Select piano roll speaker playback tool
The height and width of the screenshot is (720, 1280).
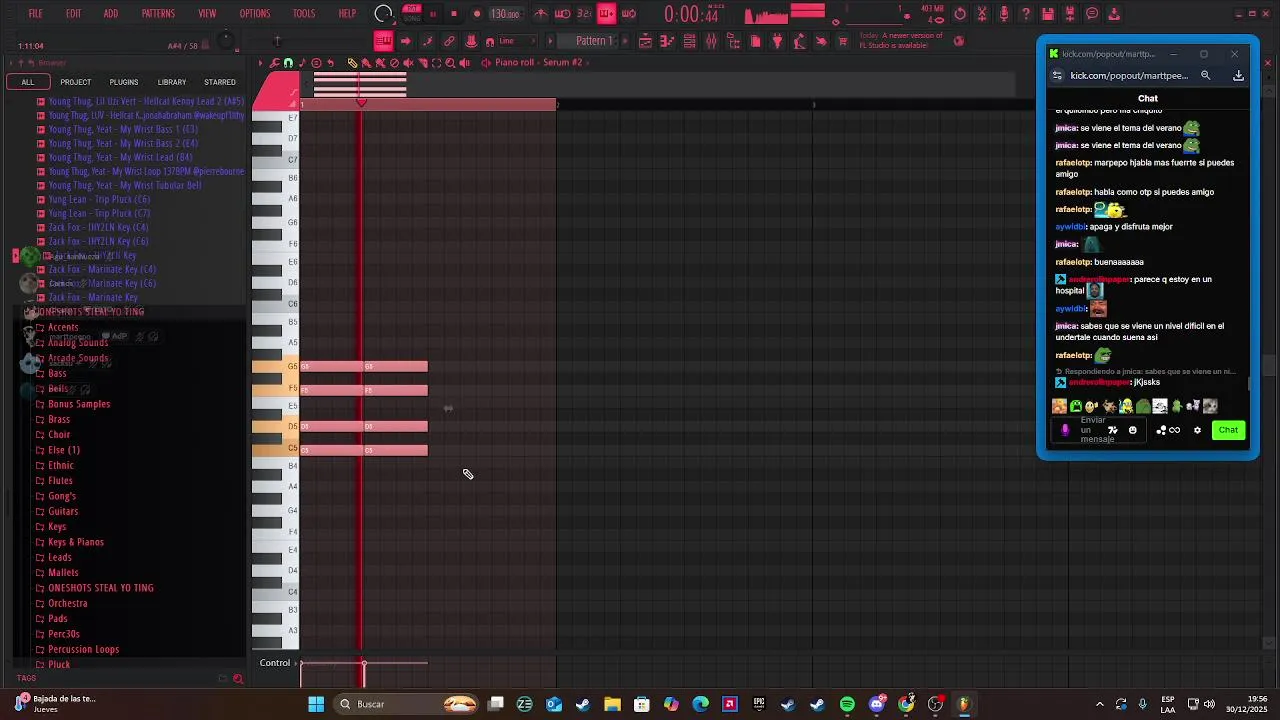[464, 63]
